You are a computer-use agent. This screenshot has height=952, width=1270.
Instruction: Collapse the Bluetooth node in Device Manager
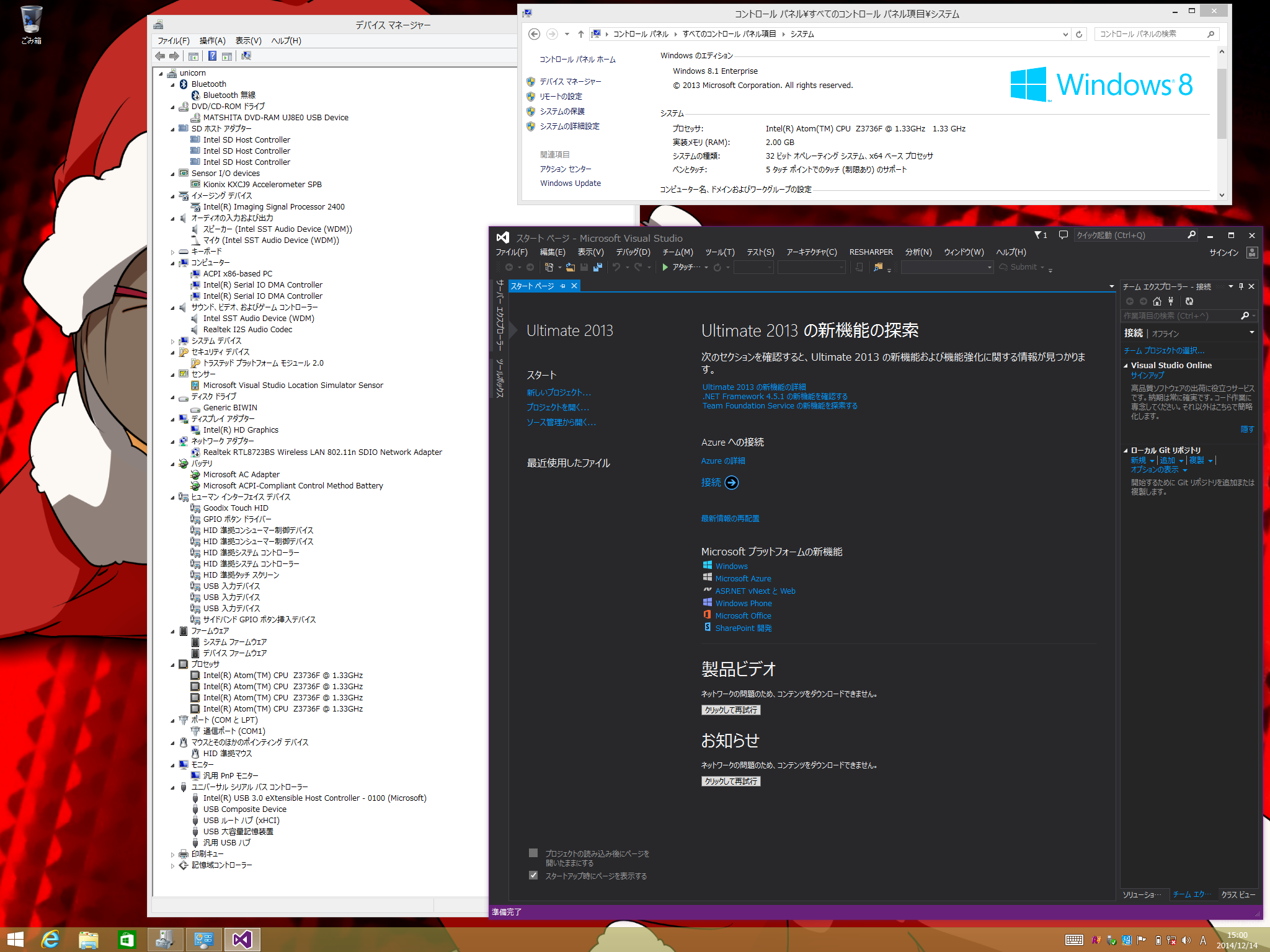tap(173, 85)
